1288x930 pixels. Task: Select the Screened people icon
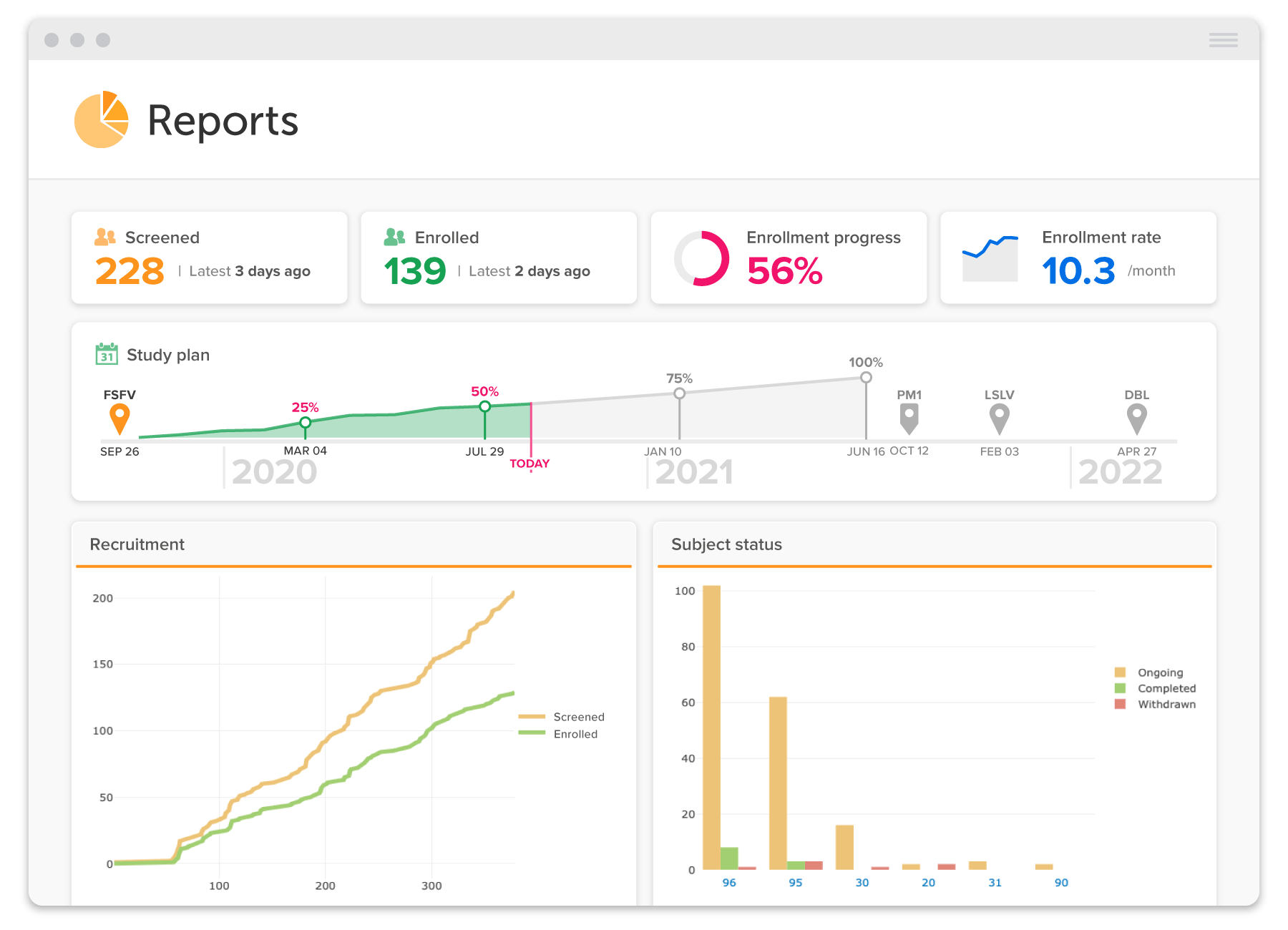tap(104, 237)
